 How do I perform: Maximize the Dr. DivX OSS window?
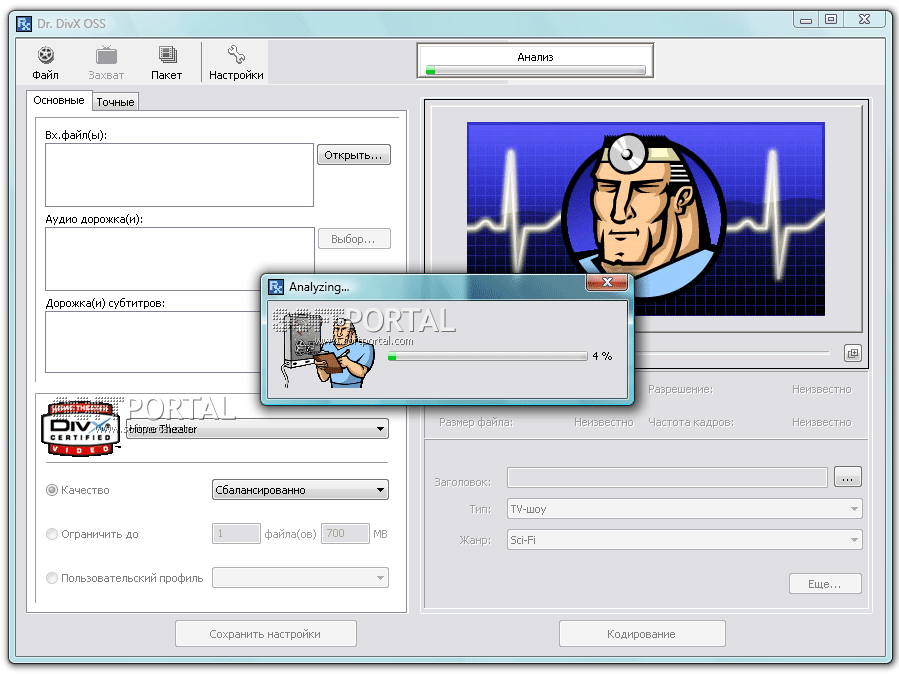click(831, 20)
